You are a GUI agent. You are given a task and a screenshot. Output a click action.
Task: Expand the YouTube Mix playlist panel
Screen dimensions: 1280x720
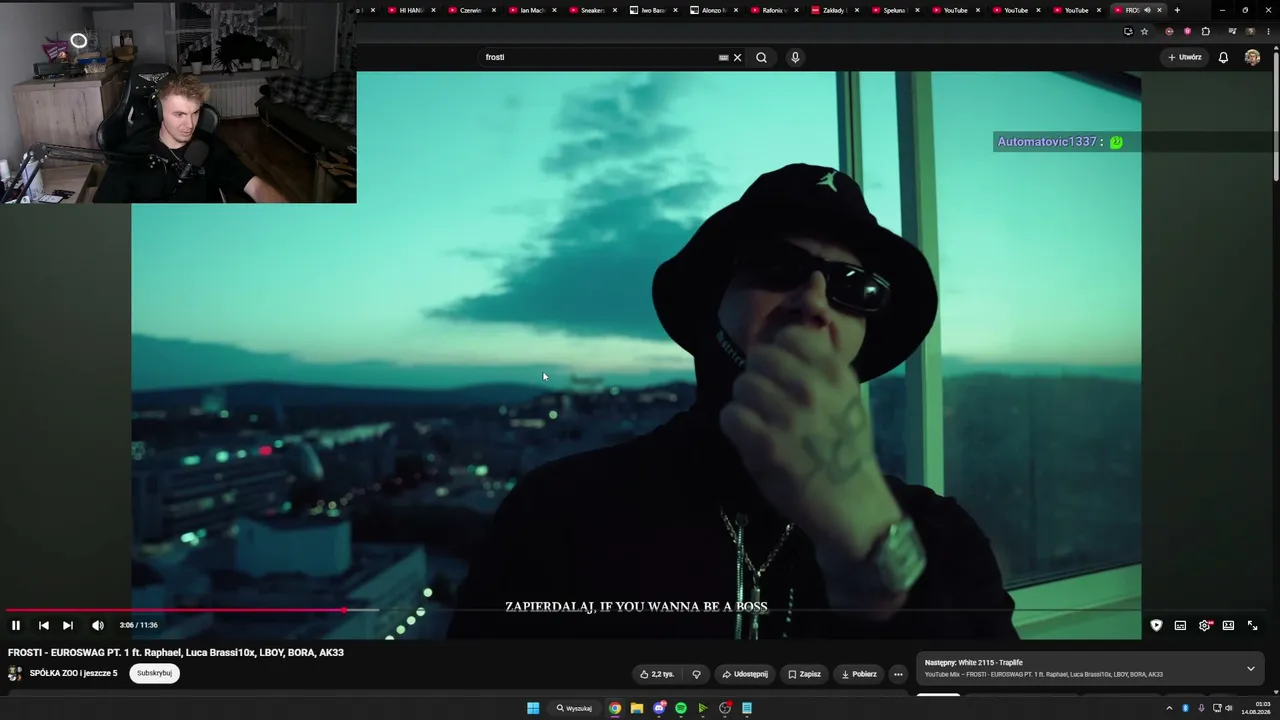1250,668
